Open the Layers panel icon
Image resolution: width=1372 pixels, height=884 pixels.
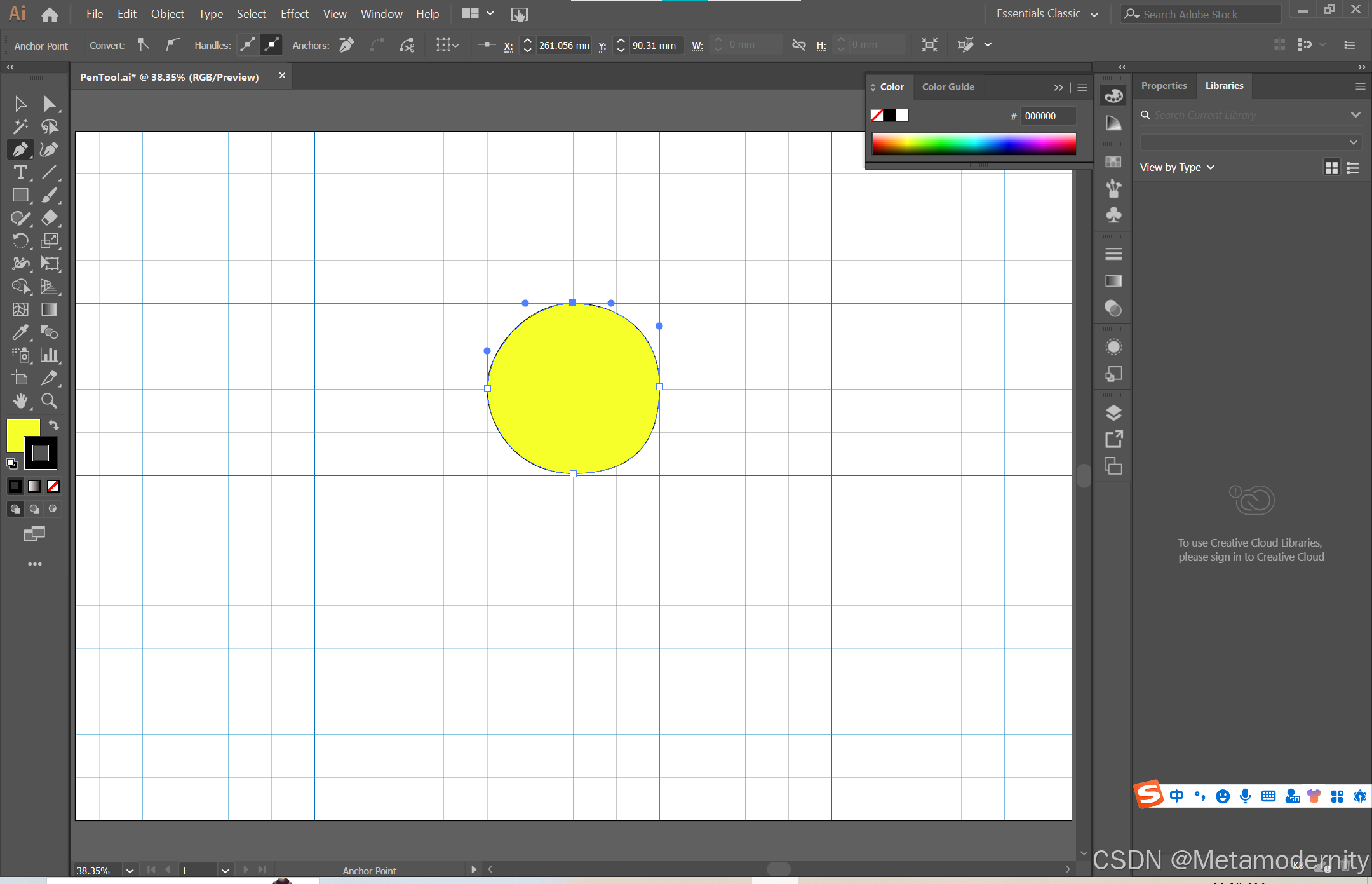tap(1113, 413)
